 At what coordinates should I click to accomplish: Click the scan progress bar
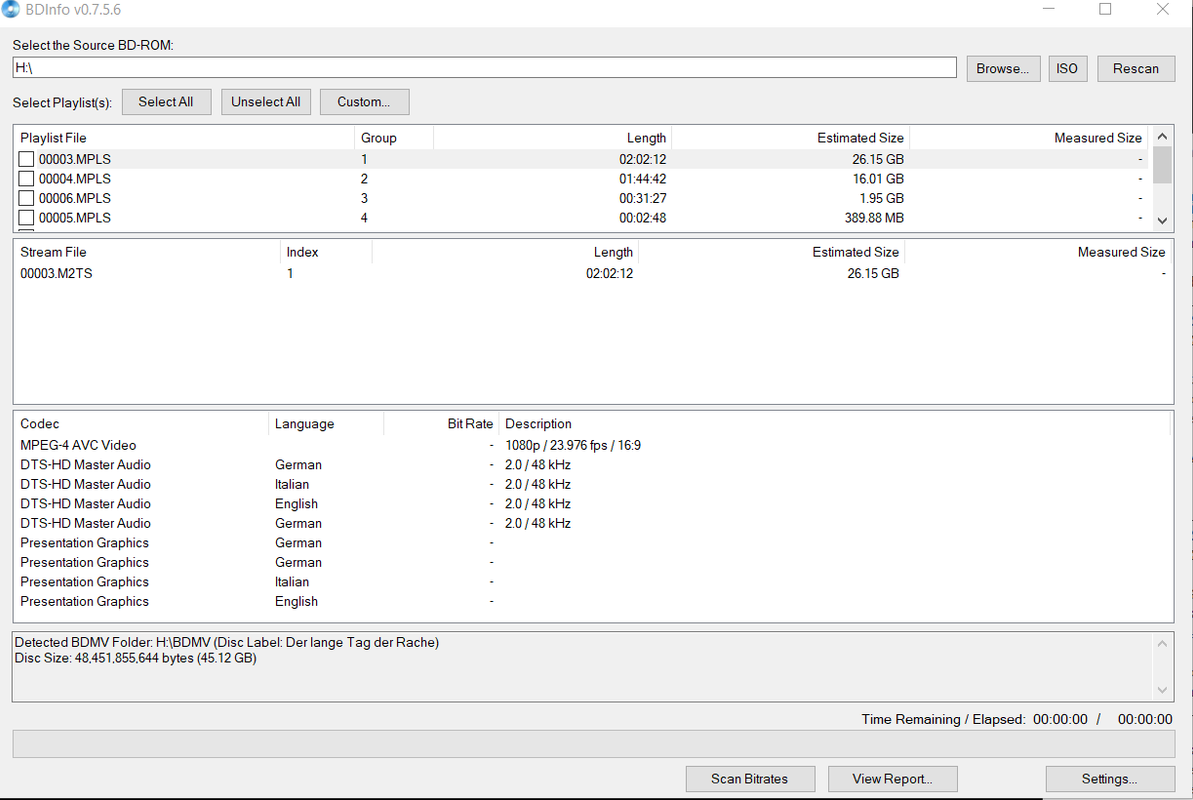click(x=593, y=744)
